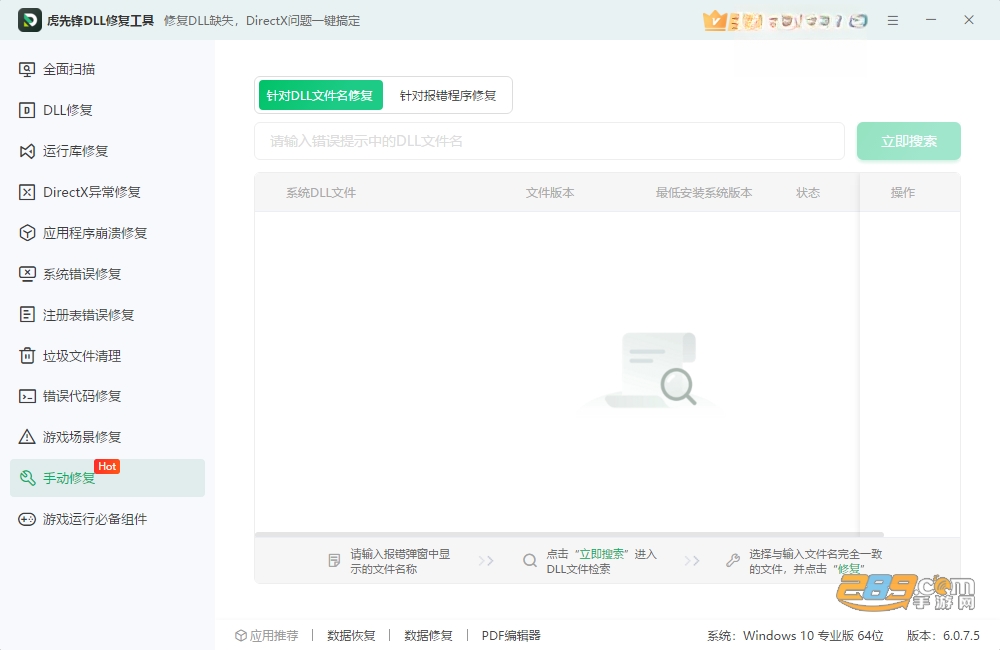
Task: Select the 针对DLL文件名修复 tab
Action: pyautogui.click(x=320, y=95)
